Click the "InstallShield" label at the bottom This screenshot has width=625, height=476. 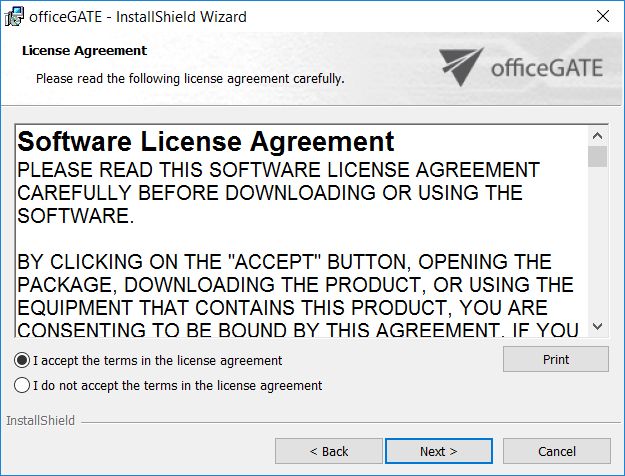point(40,421)
